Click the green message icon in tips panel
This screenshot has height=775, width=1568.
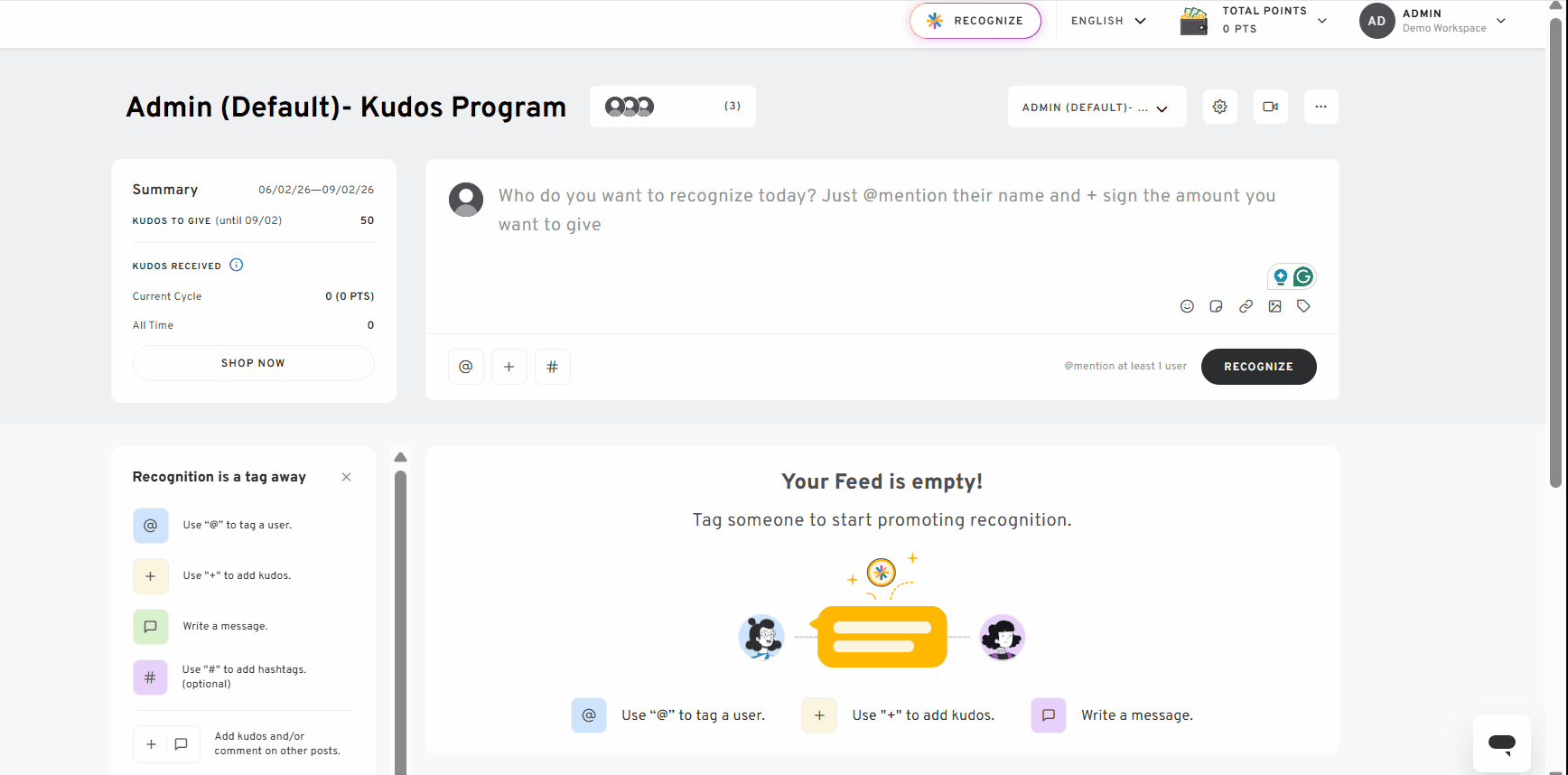pyautogui.click(x=151, y=626)
